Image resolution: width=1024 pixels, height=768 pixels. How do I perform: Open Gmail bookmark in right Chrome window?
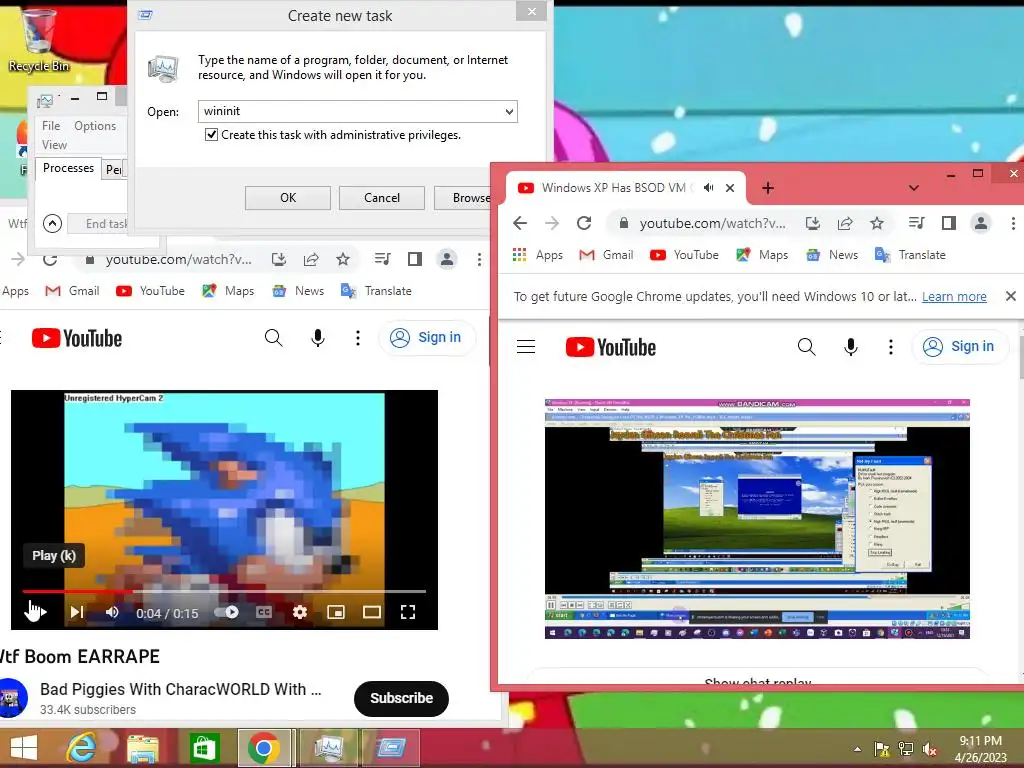pos(606,255)
